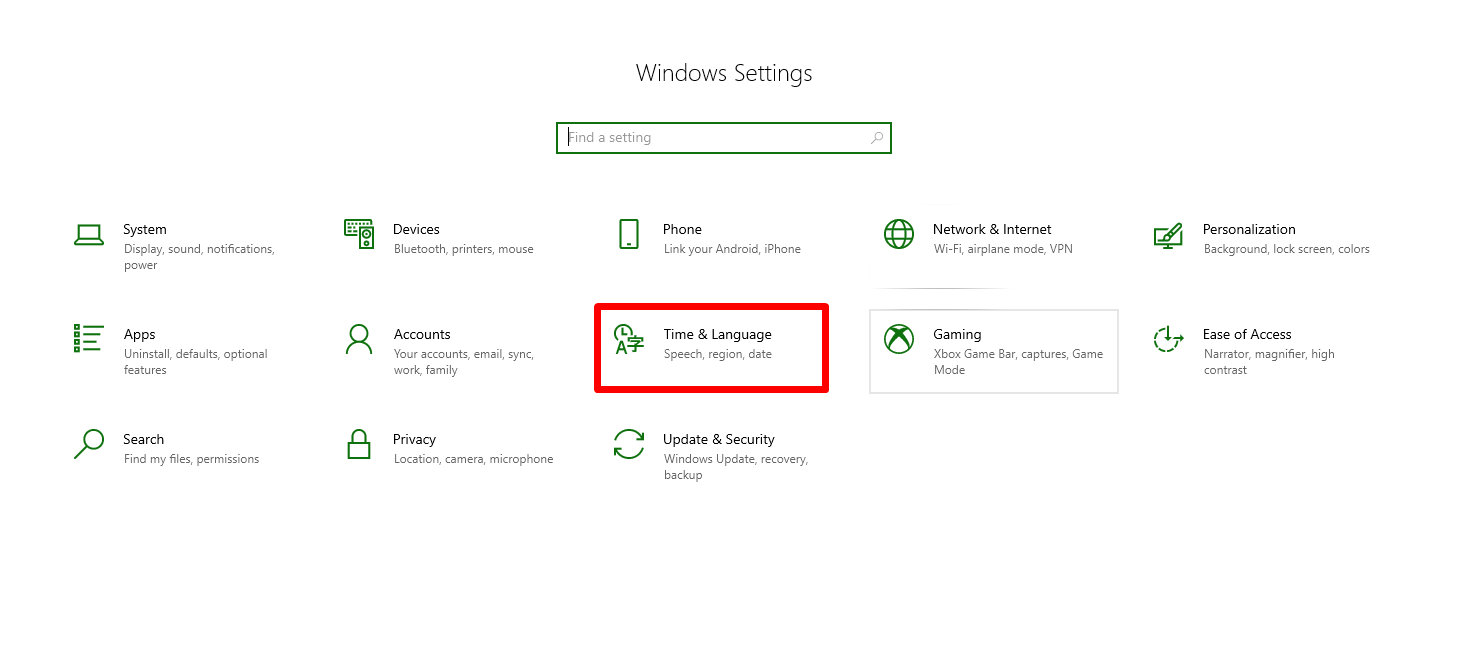The width and height of the screenshot is (1470, 671).
Task: Focus the Find a setting field
Action: tap(724, 138)
